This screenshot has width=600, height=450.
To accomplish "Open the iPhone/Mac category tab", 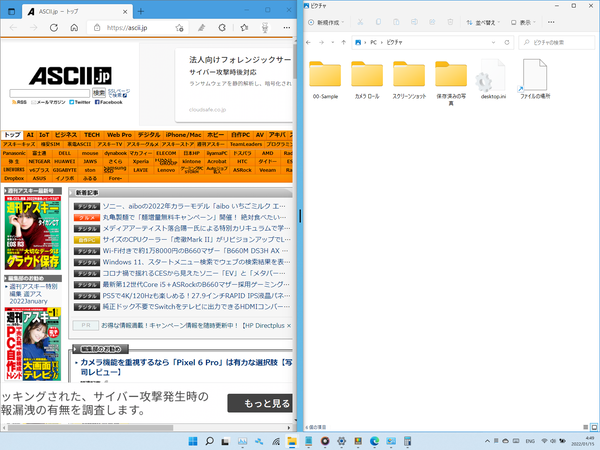I will pos(183,135).
